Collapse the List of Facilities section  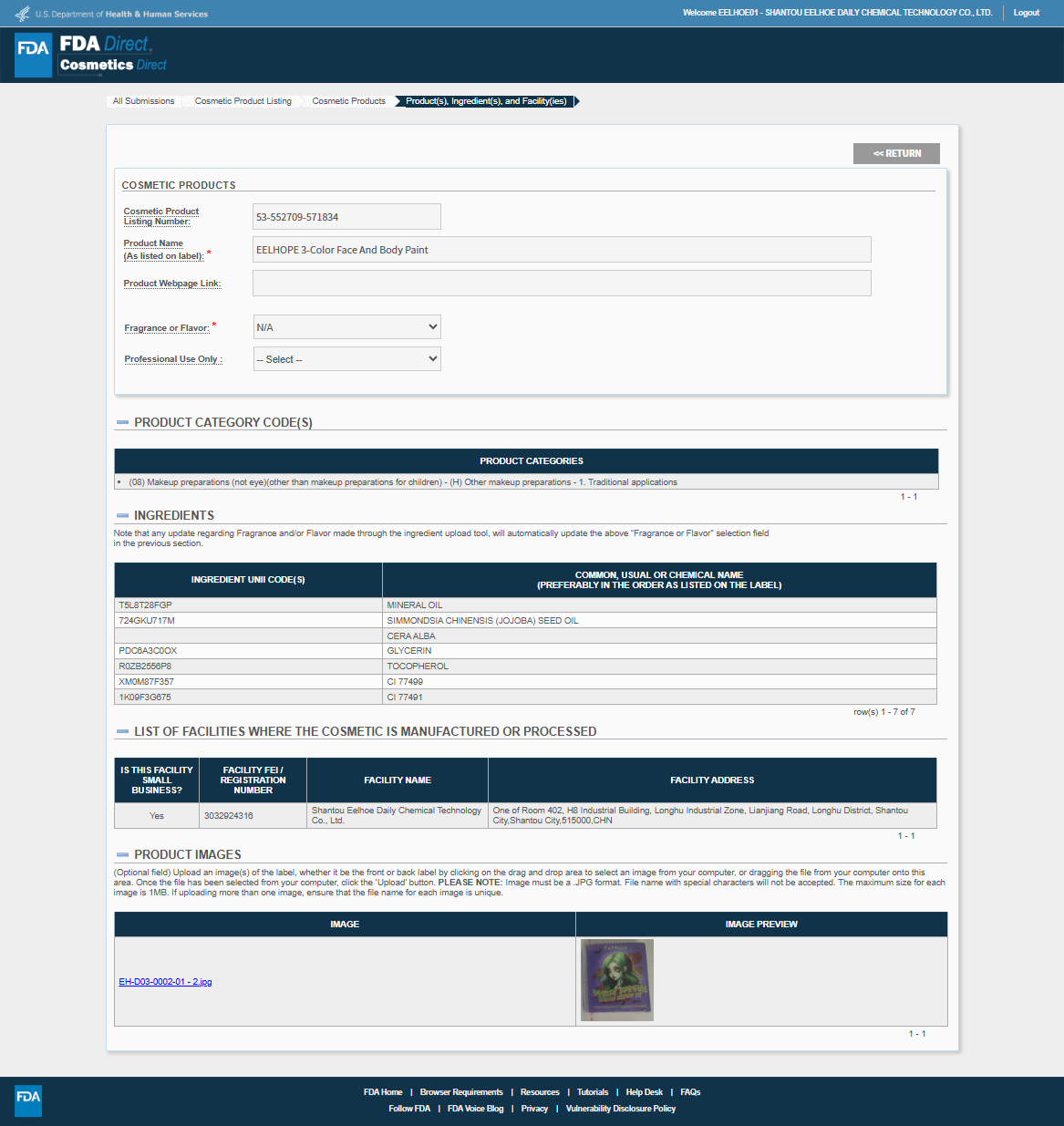122,732
